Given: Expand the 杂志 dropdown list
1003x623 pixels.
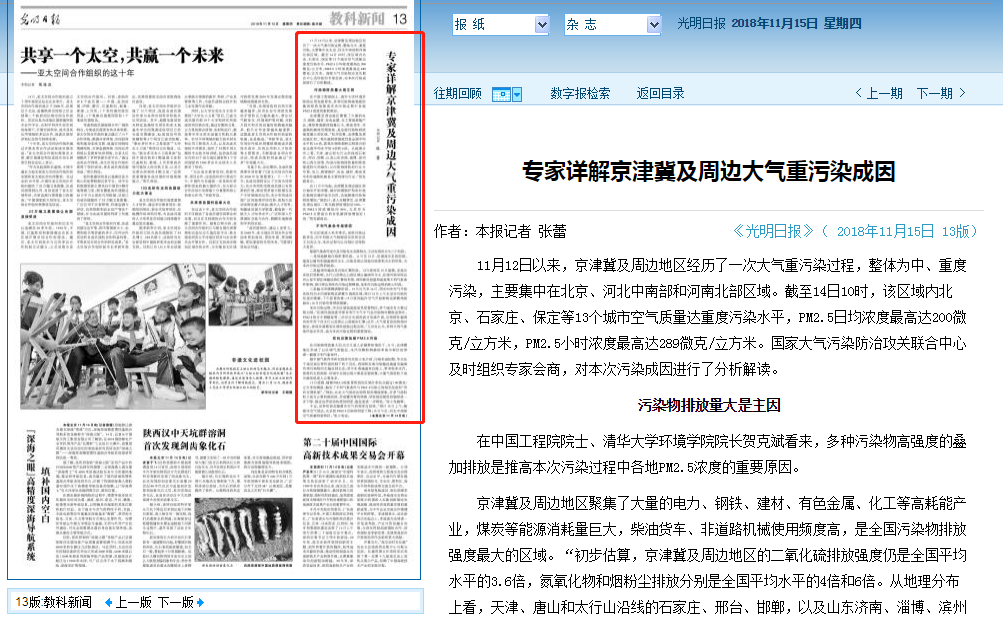Looking at the screenshot, I should [653, 24].
